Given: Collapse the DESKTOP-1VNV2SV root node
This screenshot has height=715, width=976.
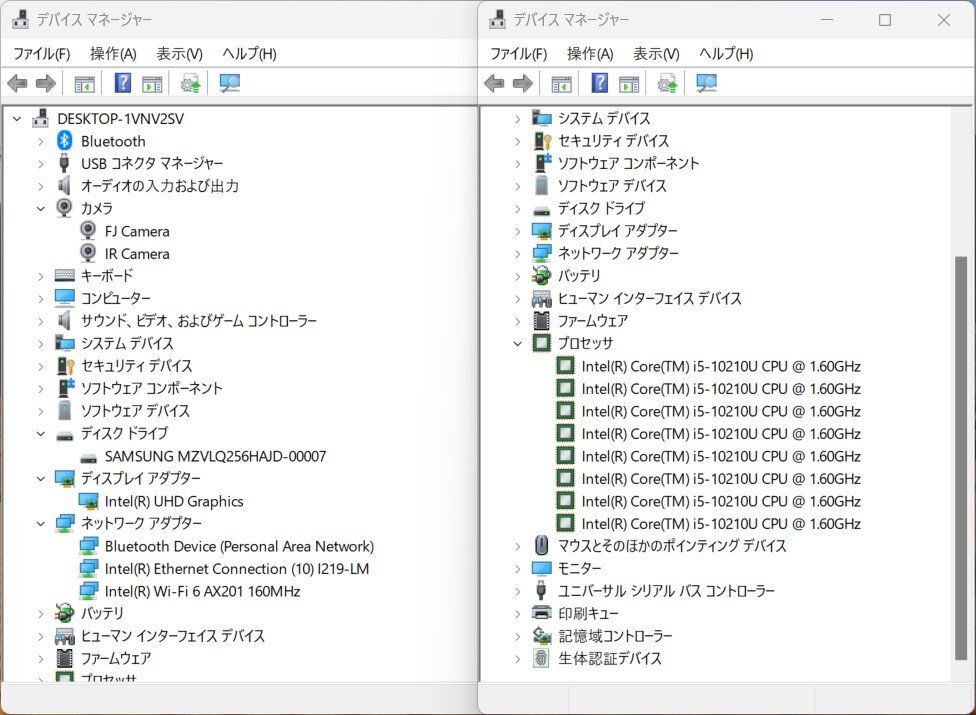Looking at the screenshot, I should click(x=17, y=118).
